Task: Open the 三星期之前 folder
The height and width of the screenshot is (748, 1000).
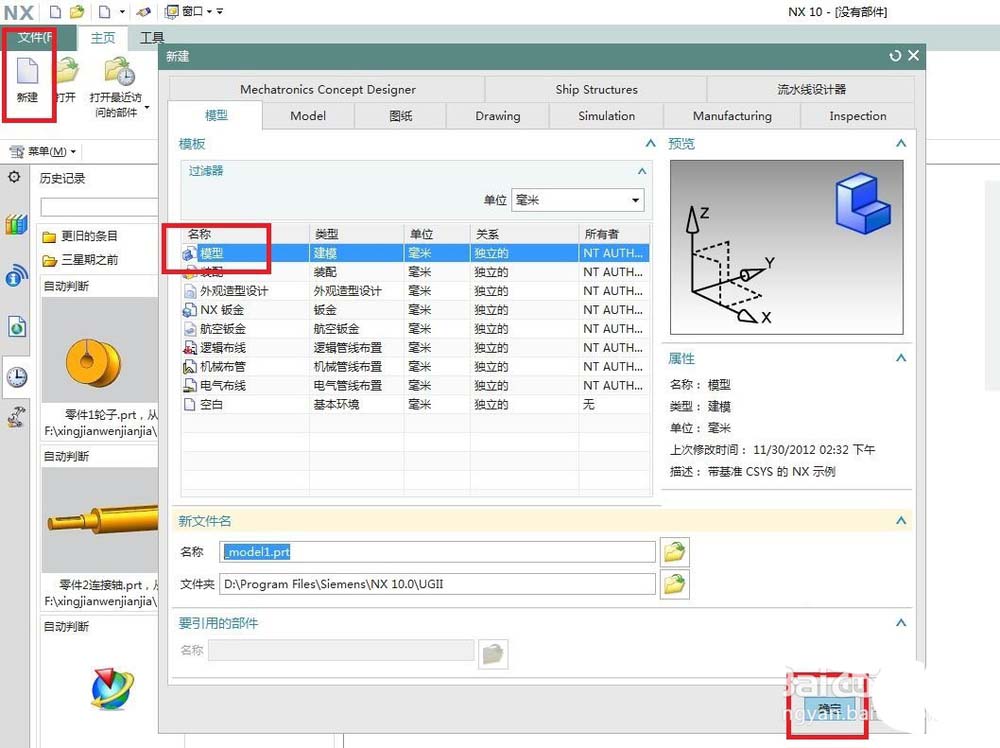Action: [80, 260]
